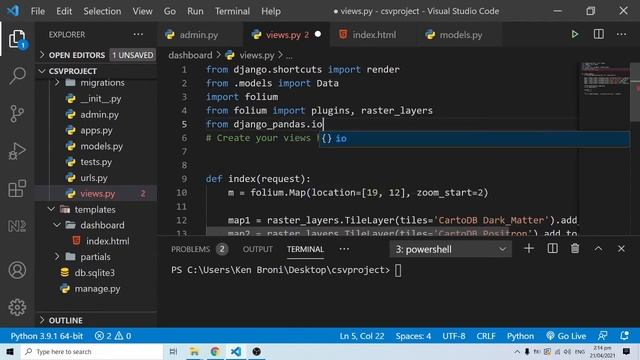Open the Go menu

point(170,11)
